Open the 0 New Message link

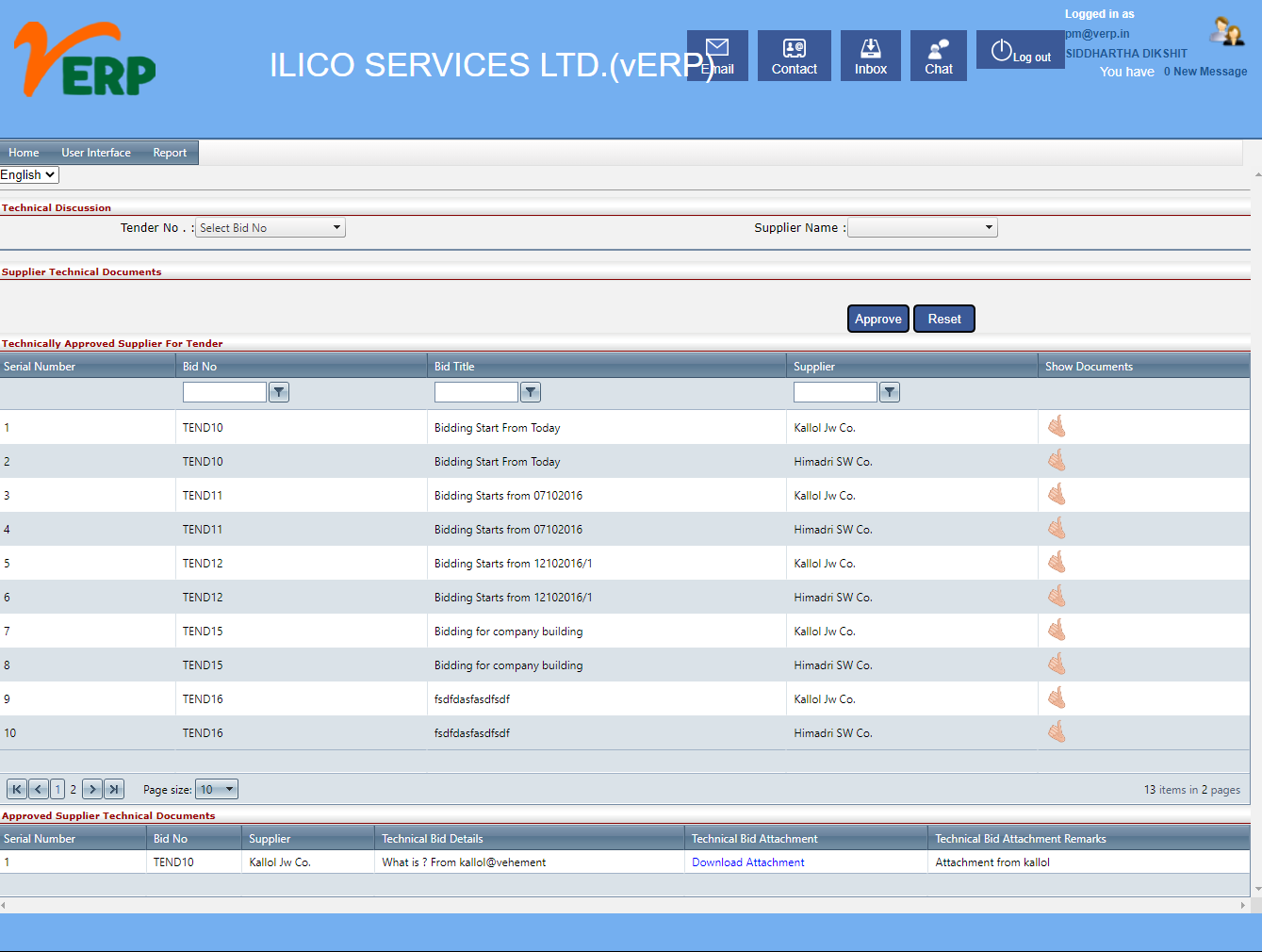(x=1205, y=72)
